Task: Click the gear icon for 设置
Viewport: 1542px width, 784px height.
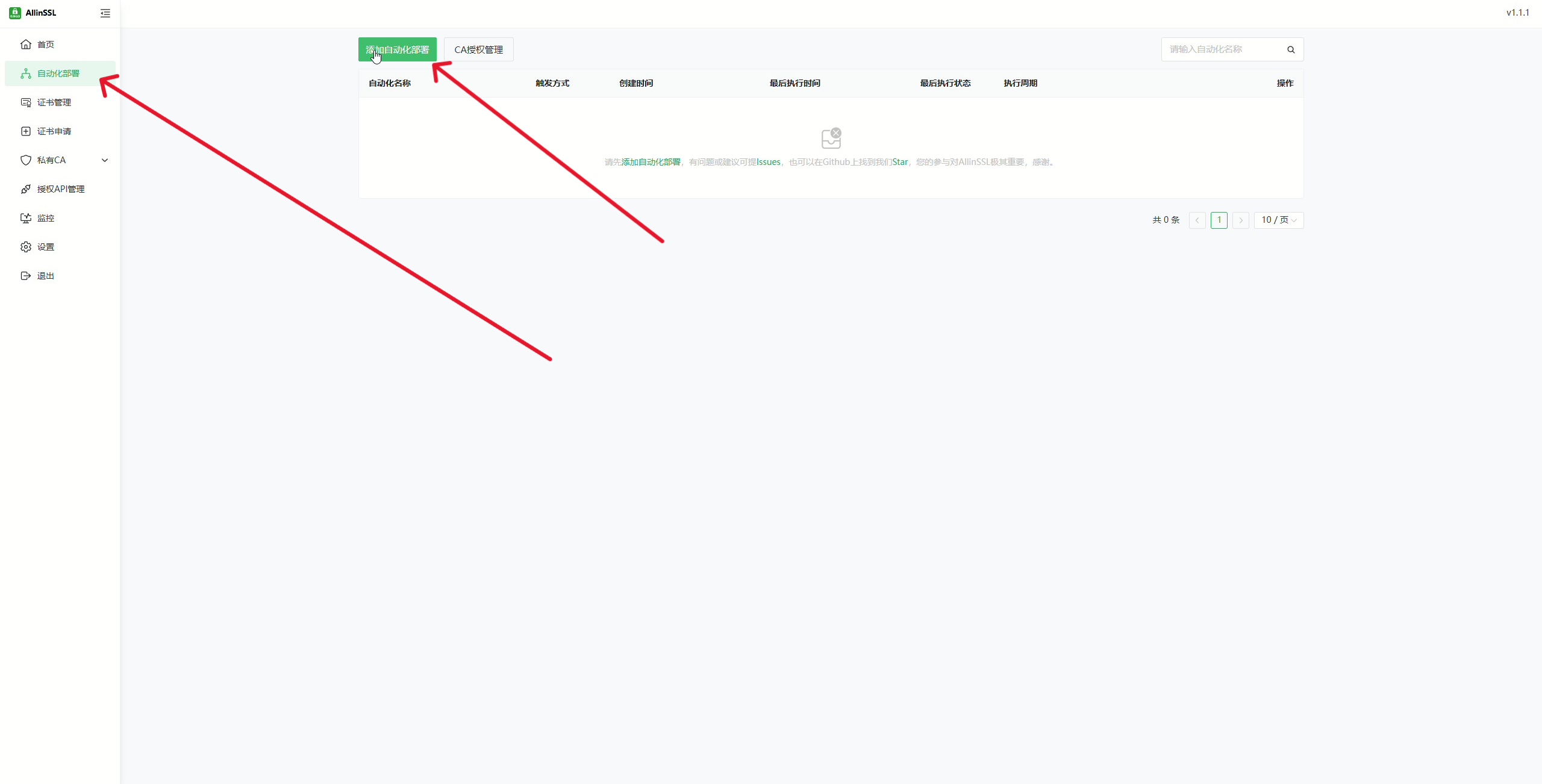Action: click(x=26, y=247)
